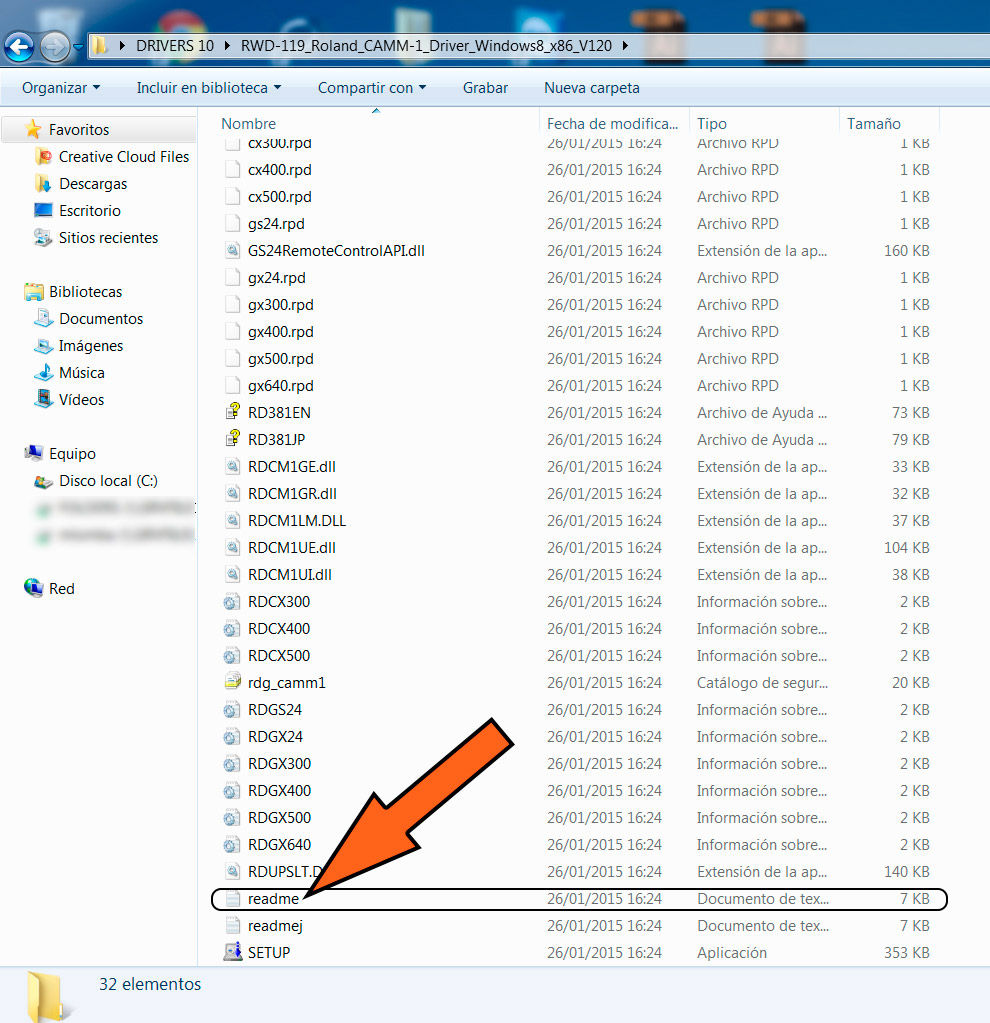Image resolution: width=990 pixels, height=1023 pixels.
Task: Click the back navigation arrow button
Action: click(19, 45)
